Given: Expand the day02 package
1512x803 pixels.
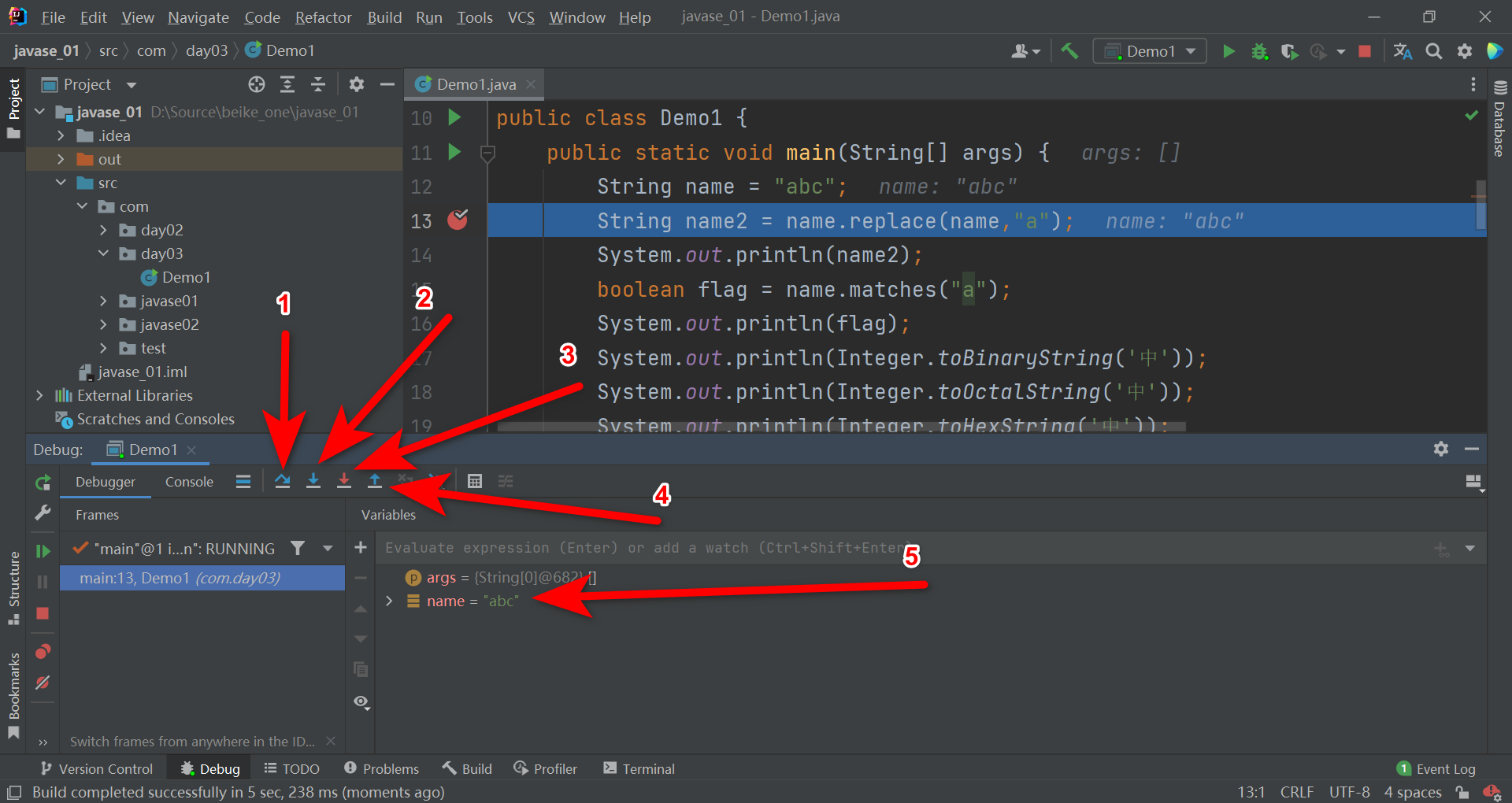Looking at the screenshot, I should (103, 230).
